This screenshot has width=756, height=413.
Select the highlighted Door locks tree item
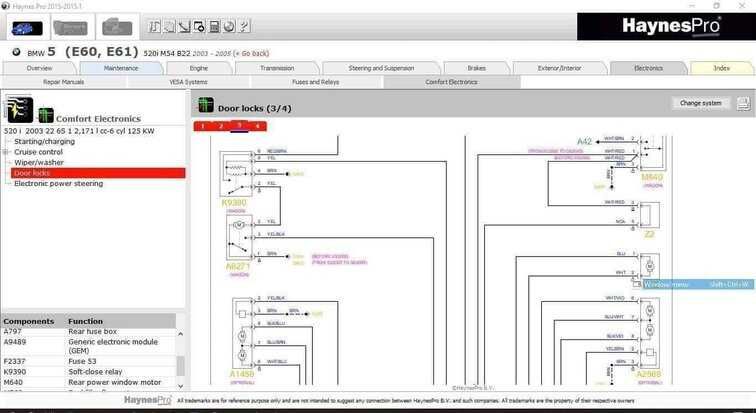click(98, 173)
